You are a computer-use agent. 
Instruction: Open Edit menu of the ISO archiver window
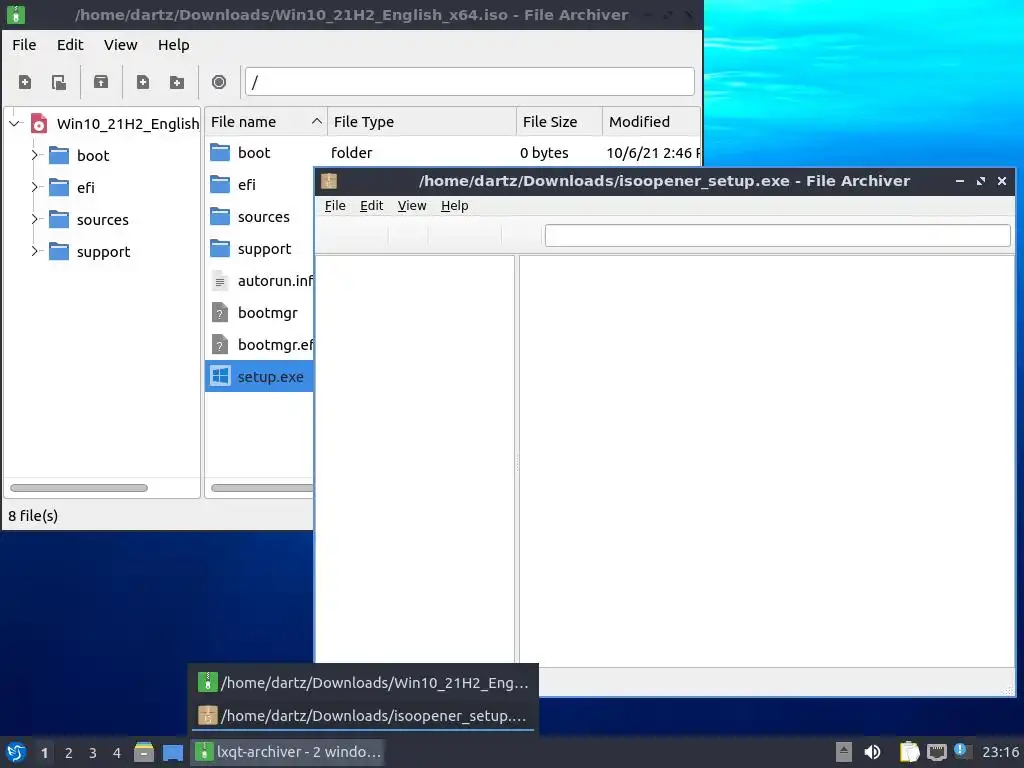point(70,45)
